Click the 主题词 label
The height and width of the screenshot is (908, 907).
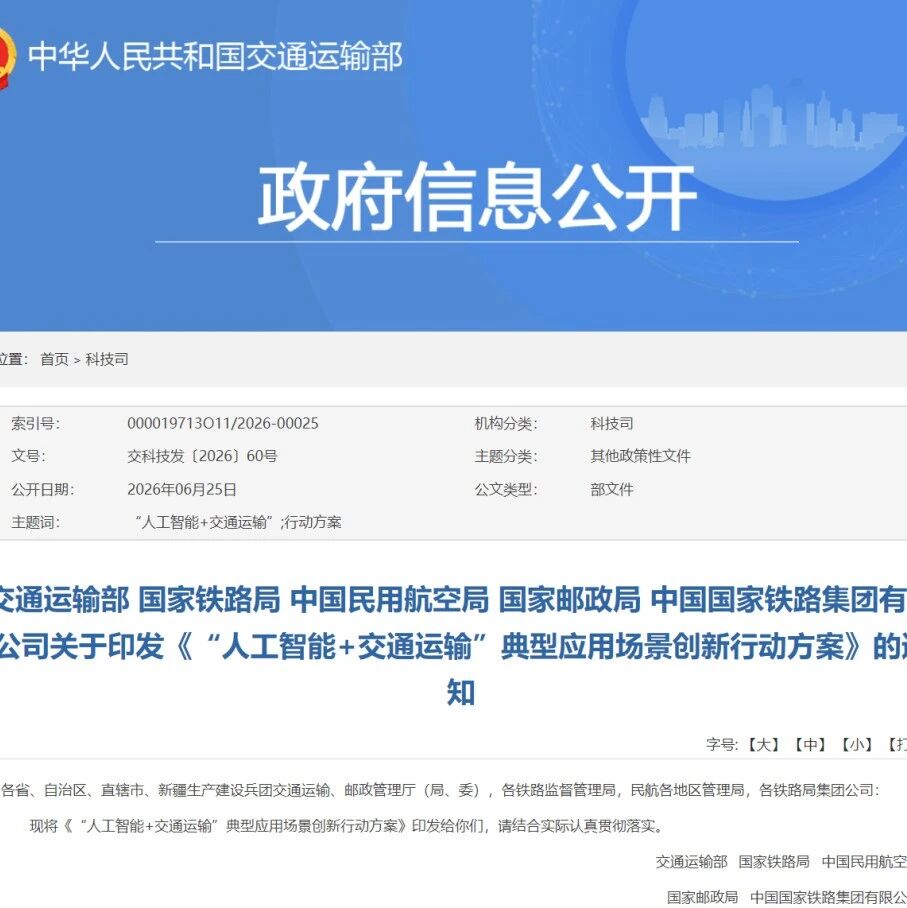coord(35,522)
